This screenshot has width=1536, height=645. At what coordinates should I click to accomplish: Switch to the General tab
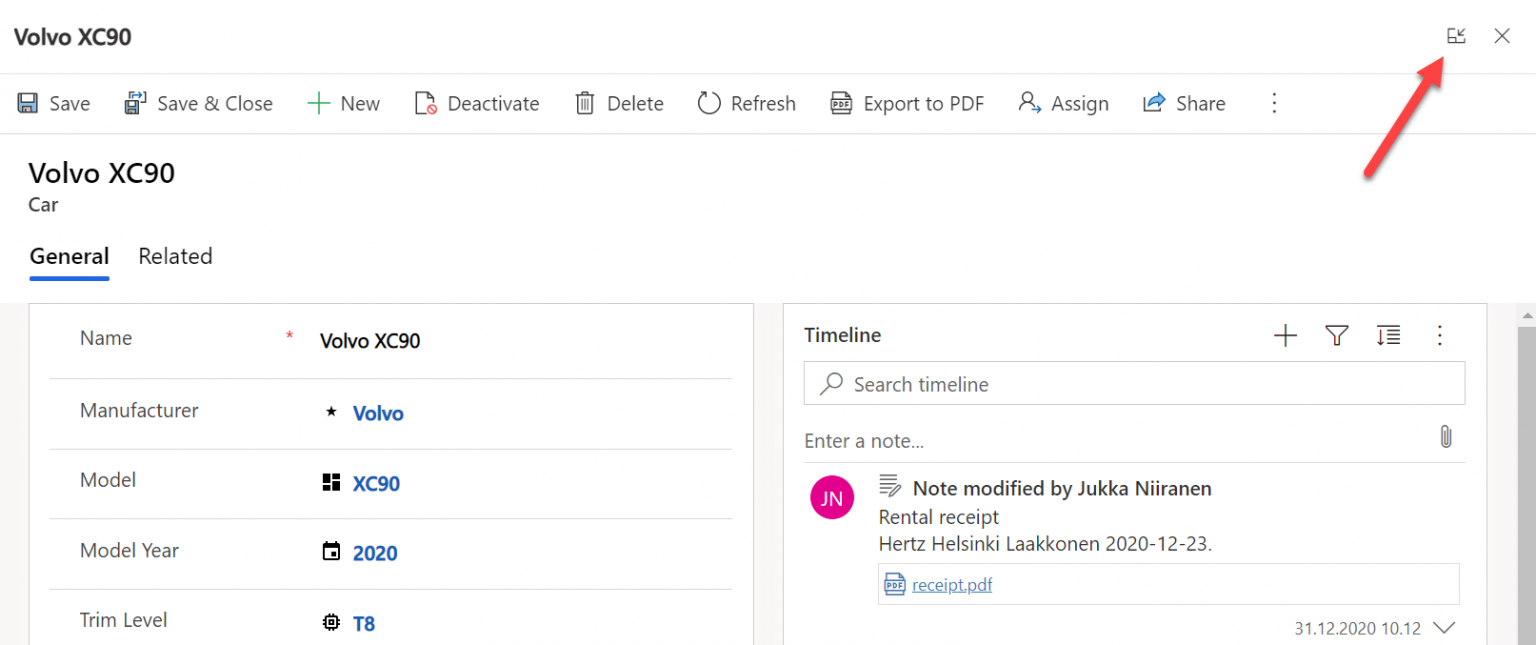click(x=69, y=256)
